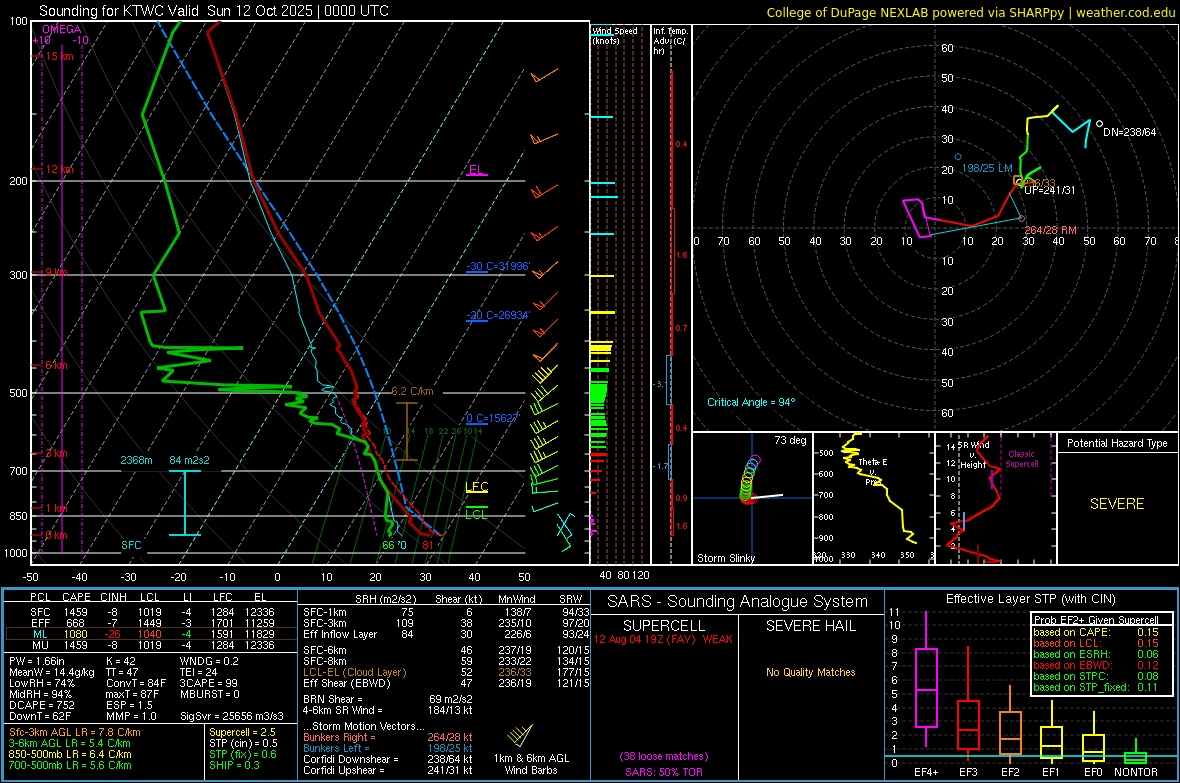The width and height of the screenshot is (1180, 783).
Task: Click the '12 Aug 04 19Z (FAV) WEAK' match
Action: pos(663,639)
